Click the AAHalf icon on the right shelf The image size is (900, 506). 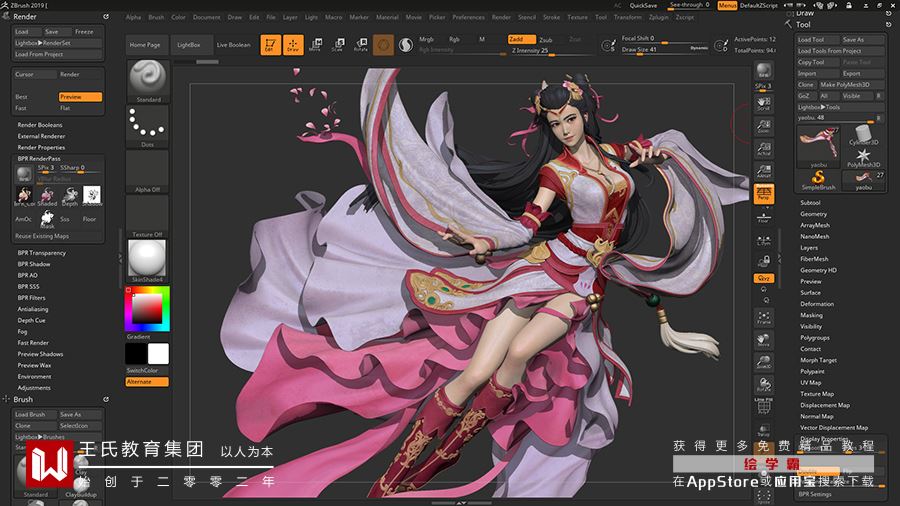763,171
